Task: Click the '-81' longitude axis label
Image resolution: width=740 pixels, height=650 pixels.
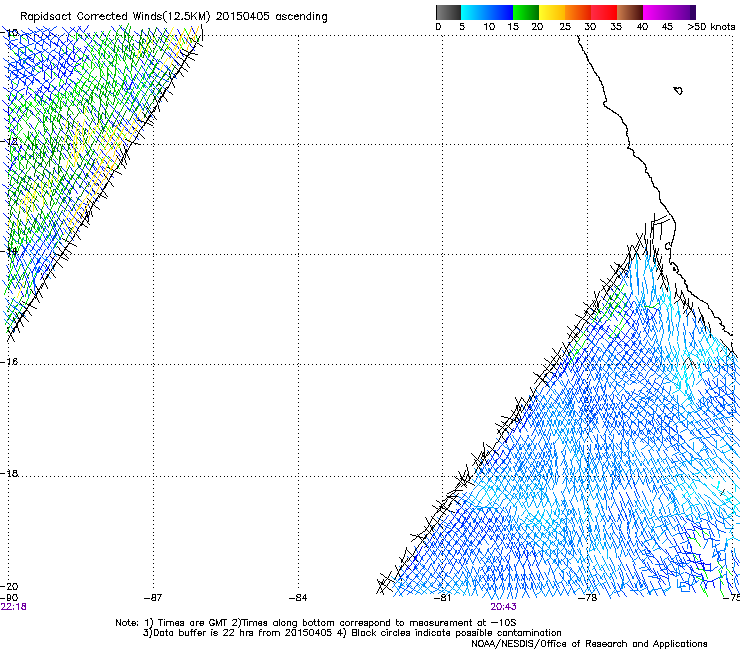Action: tap(442, 598)
